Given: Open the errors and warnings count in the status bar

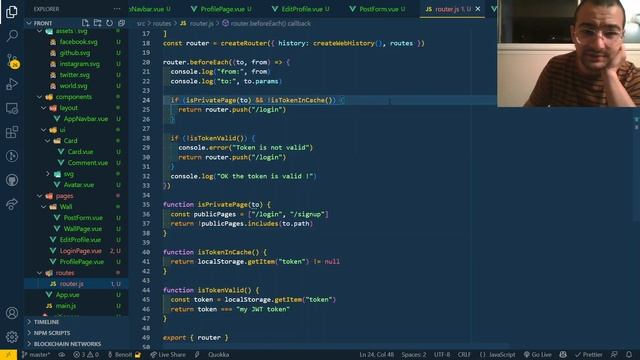Looking at the screenshot, I should pos(86,355).
